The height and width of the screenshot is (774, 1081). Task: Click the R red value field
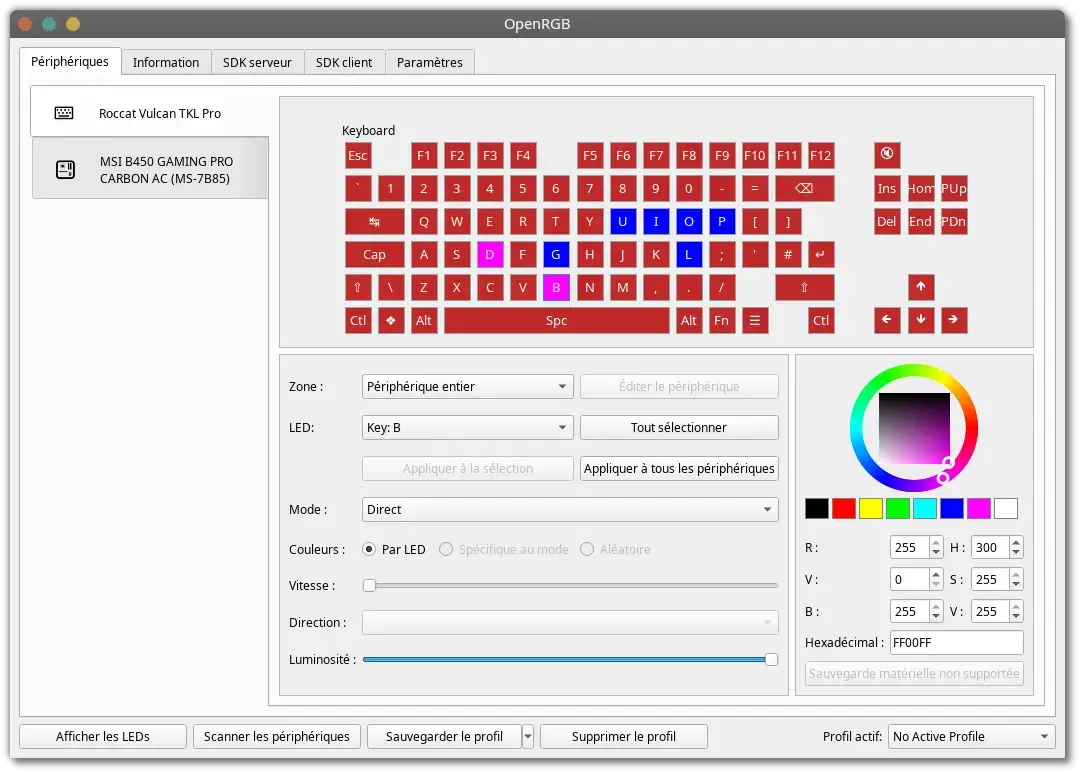909,547
